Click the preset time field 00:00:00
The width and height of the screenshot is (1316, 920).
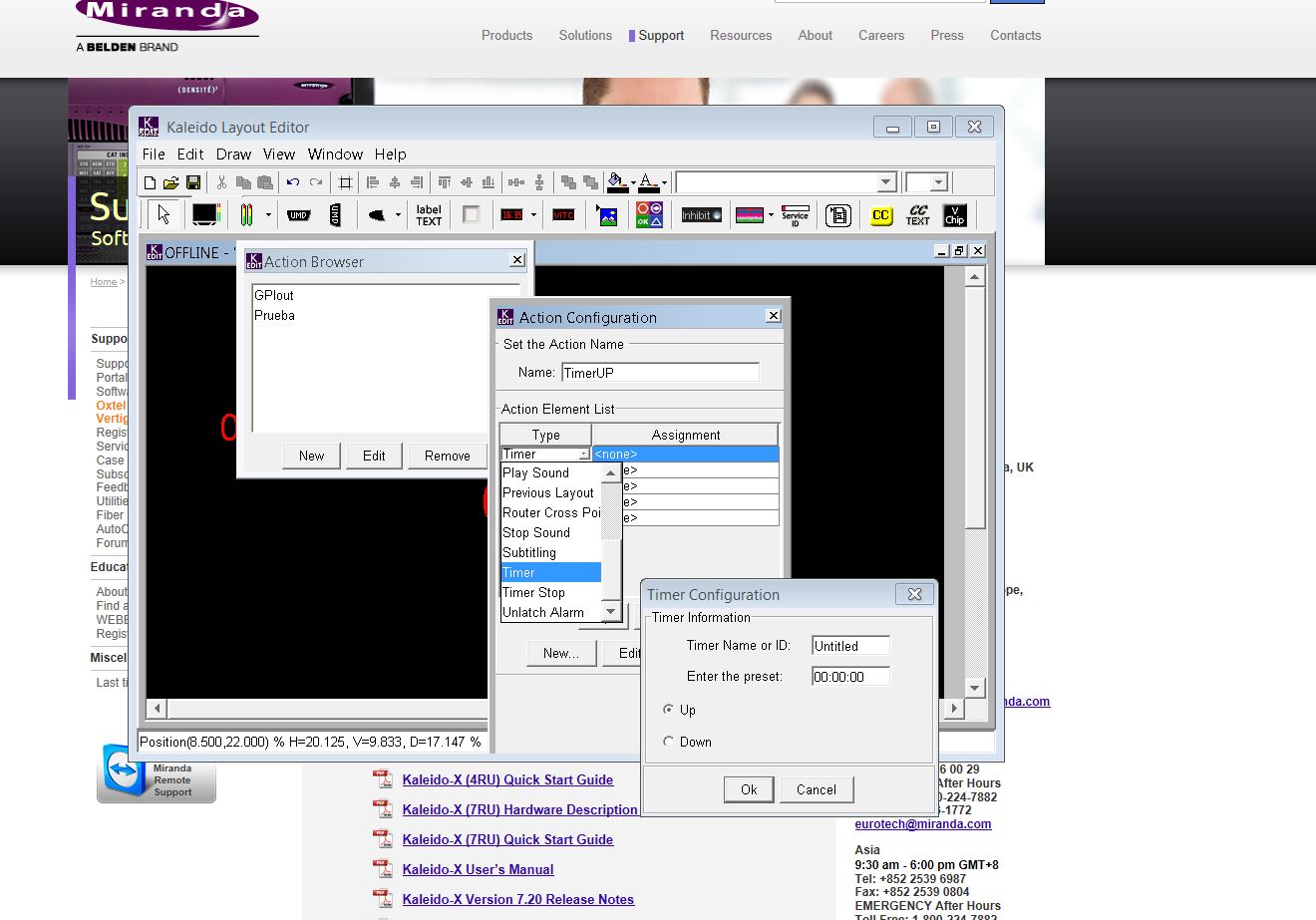[x=850, y=677]
